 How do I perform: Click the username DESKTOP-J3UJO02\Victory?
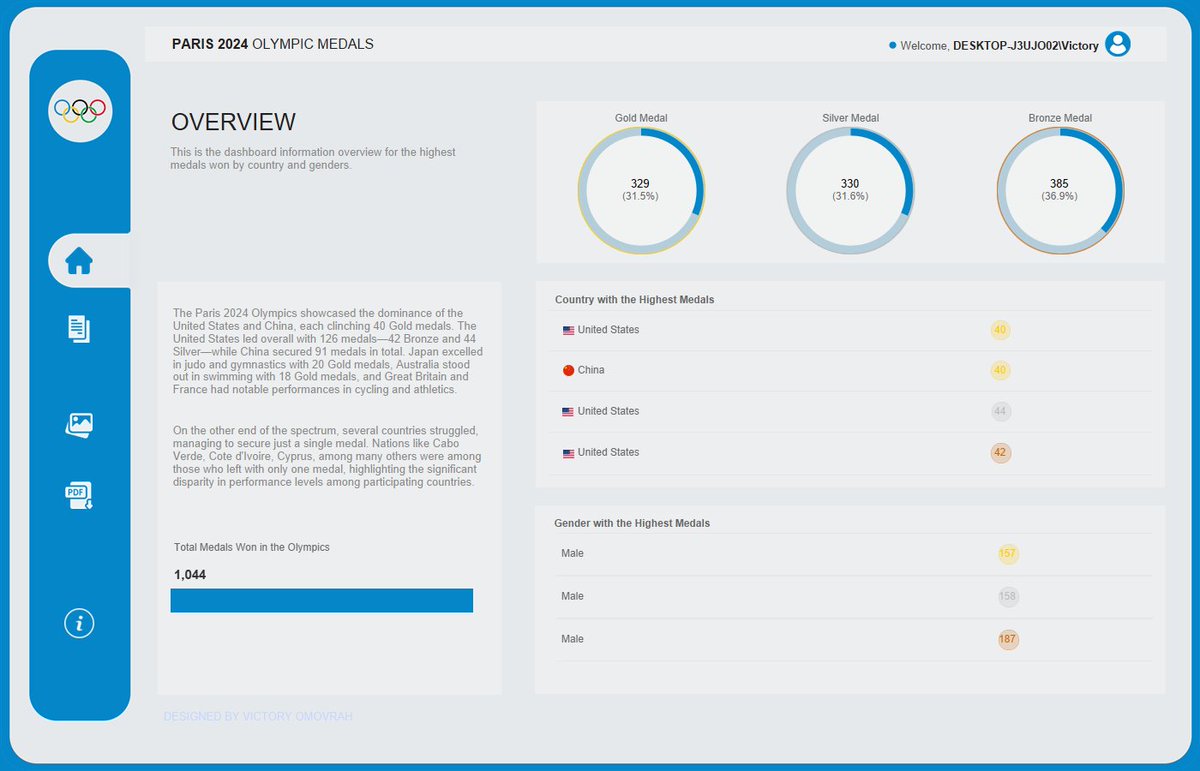(x=1026, y=46)
